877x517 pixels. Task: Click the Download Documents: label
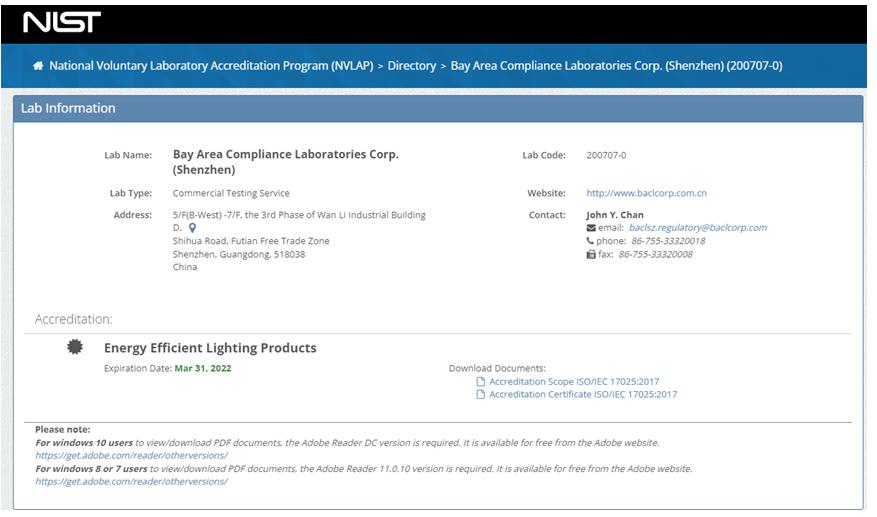(x=497, y=369)
